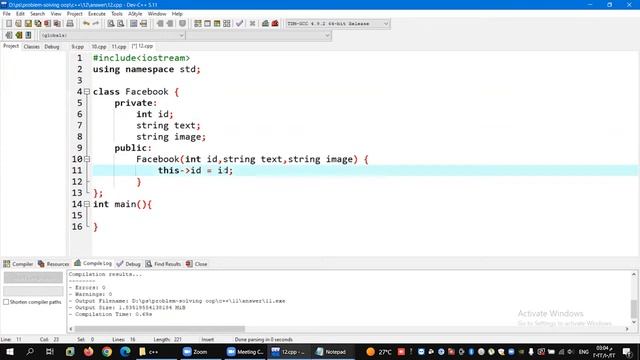Click the Compile & Run icon
Screen dimensions: 640x360
coord(217,24)
